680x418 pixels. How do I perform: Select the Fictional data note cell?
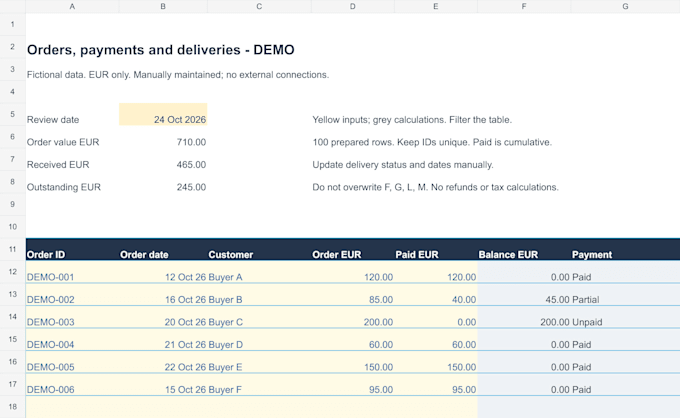178,75
